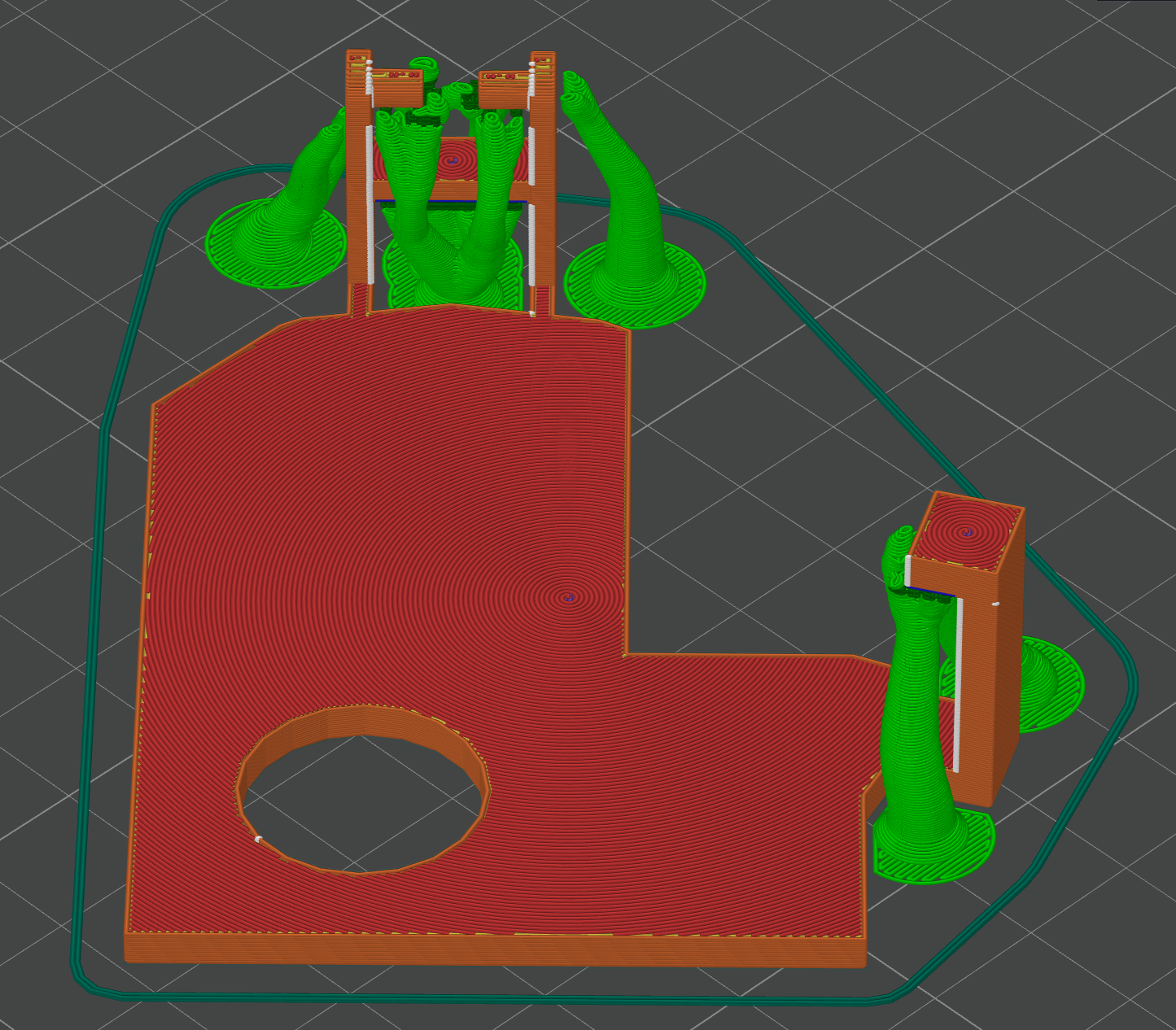Select the orange front wall of the flat plate

click(488, 949)
